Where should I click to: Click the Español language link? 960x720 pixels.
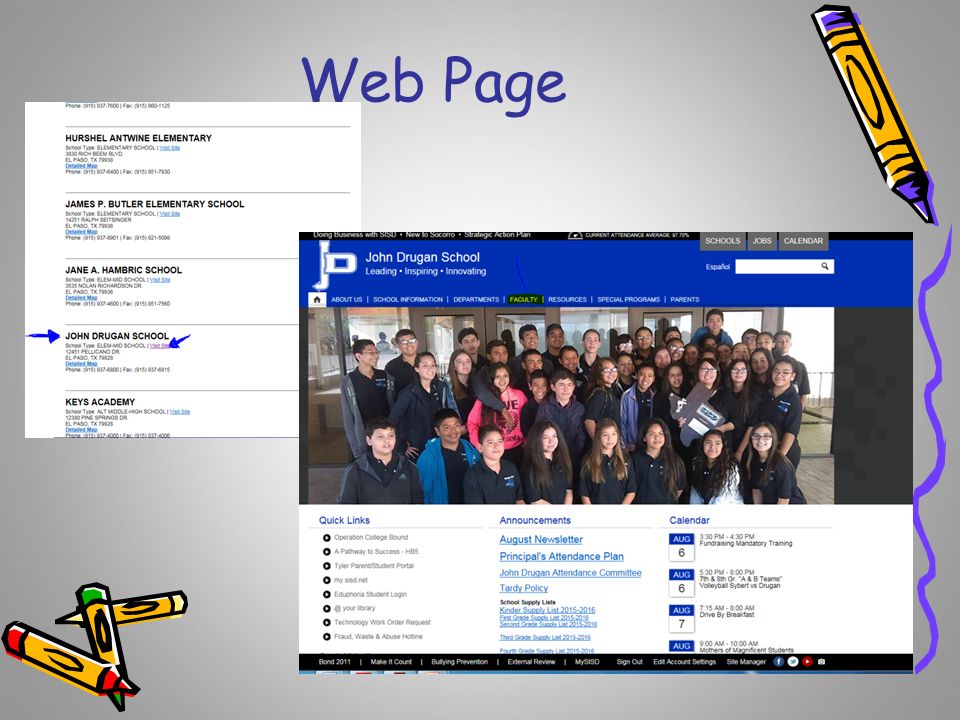click(718, 267)
